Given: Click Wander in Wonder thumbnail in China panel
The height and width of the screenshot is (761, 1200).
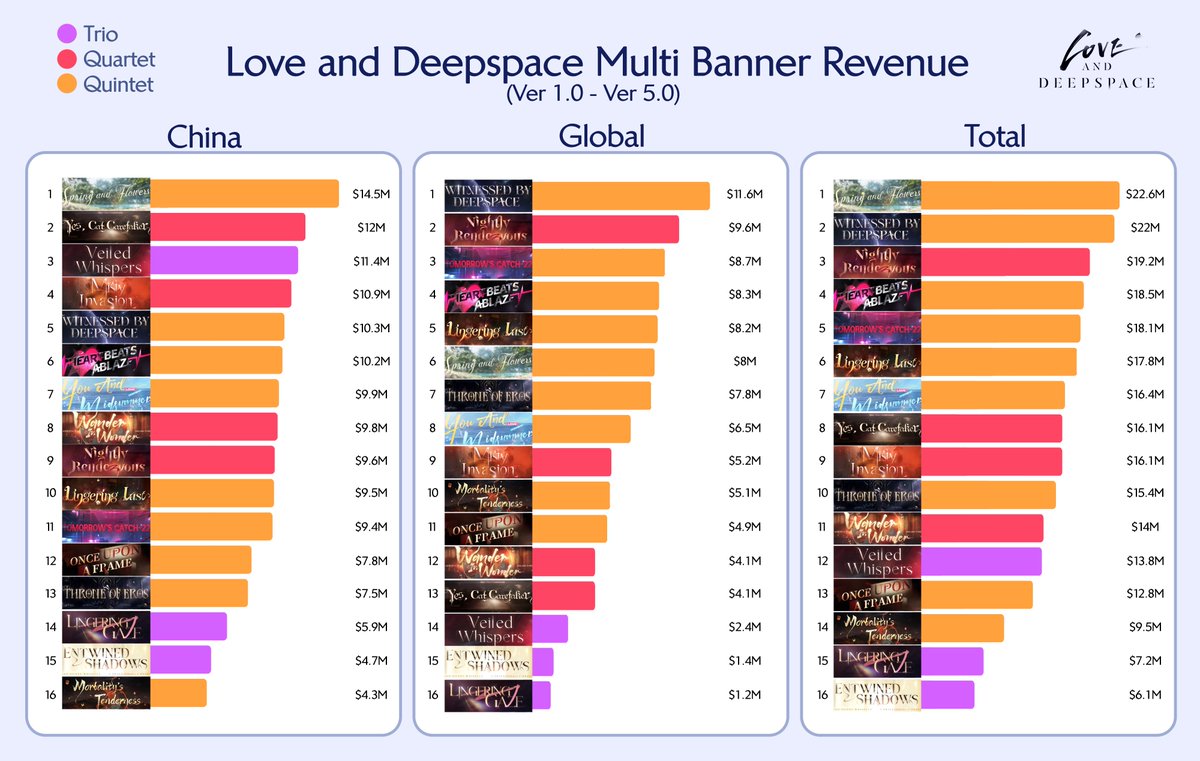Looking at the screenshot, I should (106, 426).
